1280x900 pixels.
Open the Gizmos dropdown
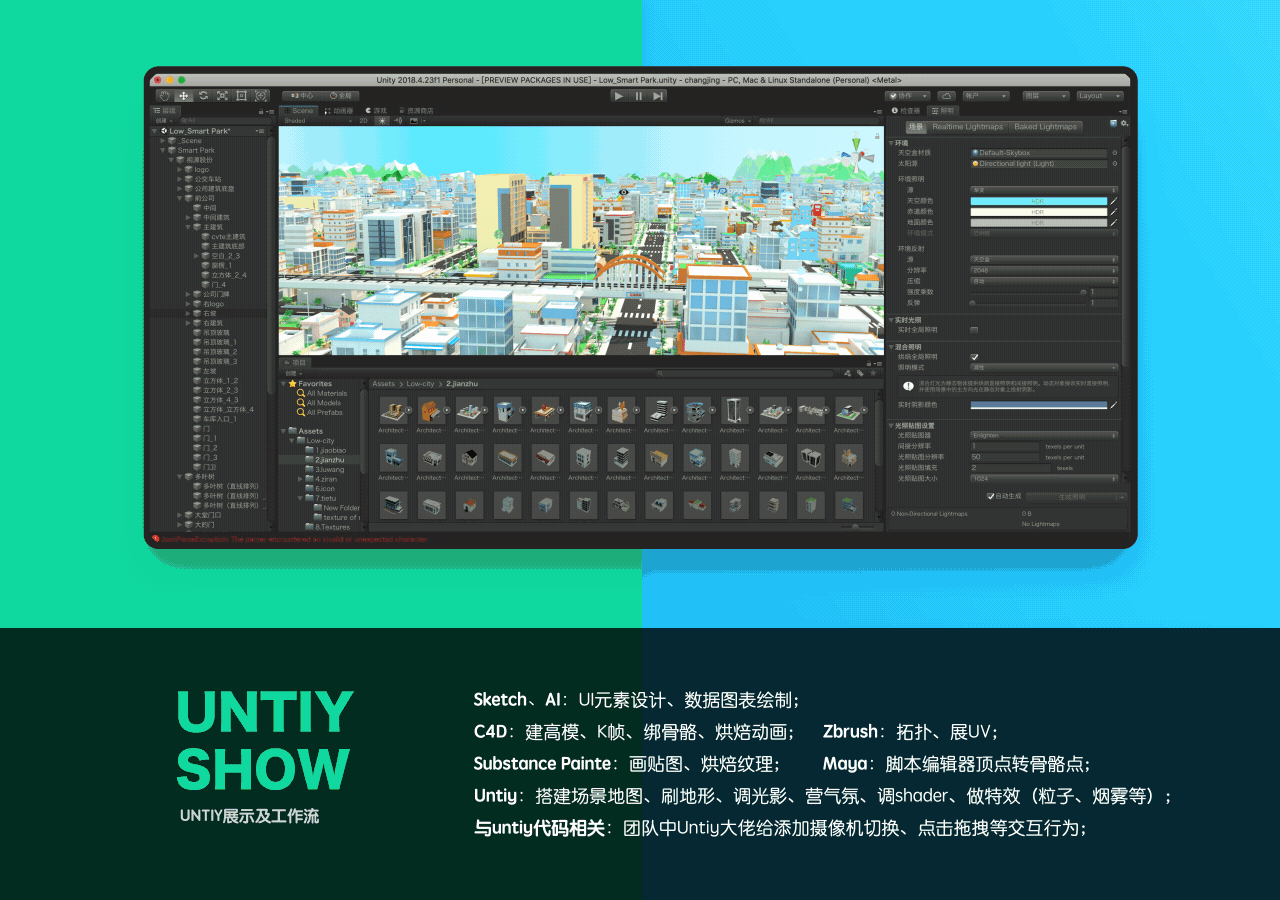(x=737, y=120)
